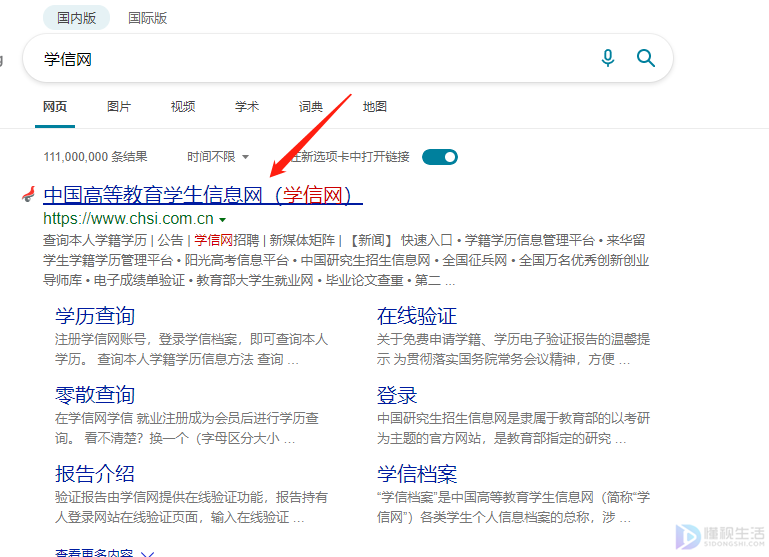Select the 视频 search tab
The image size is (769, 557).
click(183, 106)
